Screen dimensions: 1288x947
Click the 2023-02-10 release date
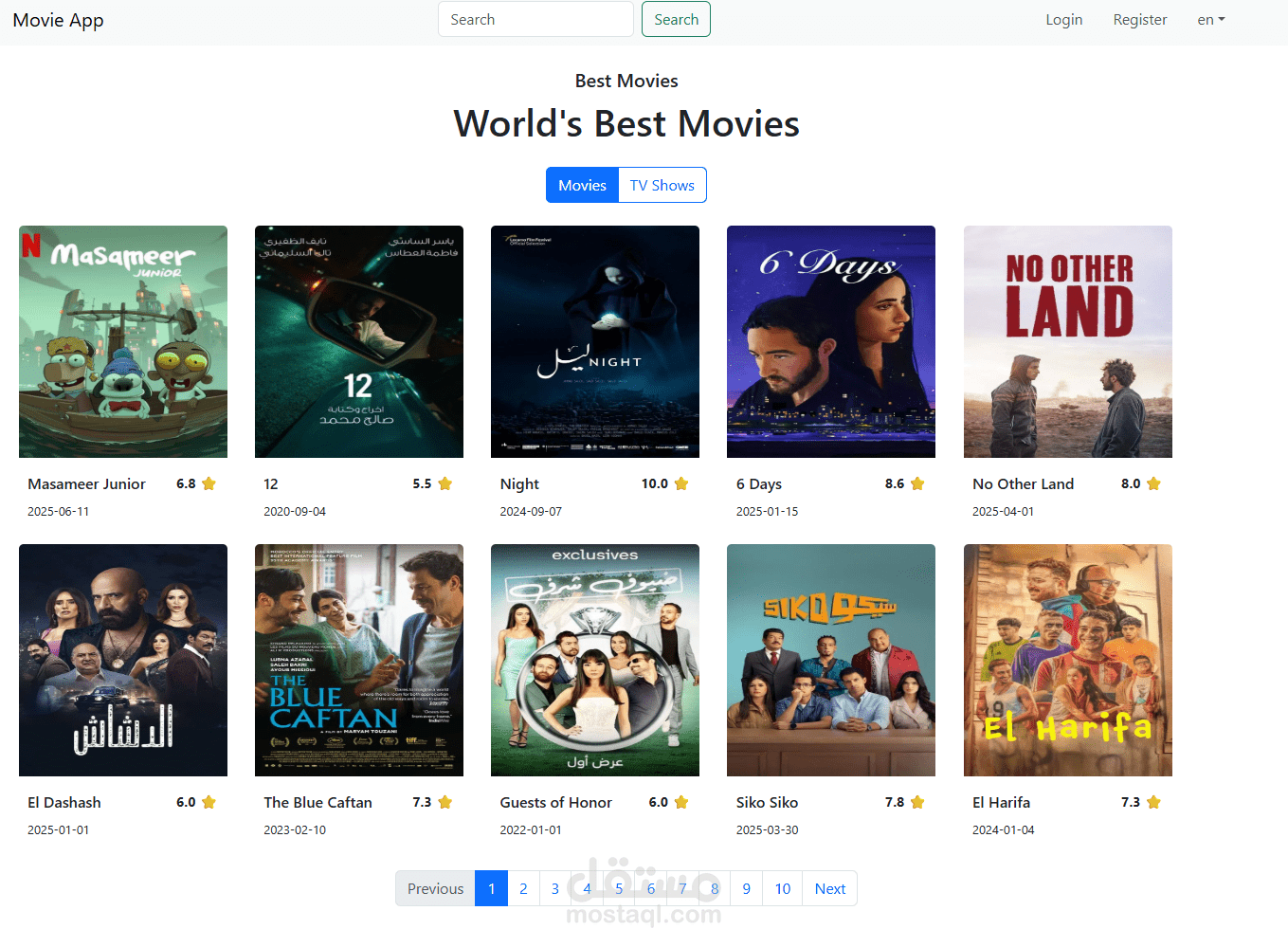pyautogui.click(x=295, y=829)
